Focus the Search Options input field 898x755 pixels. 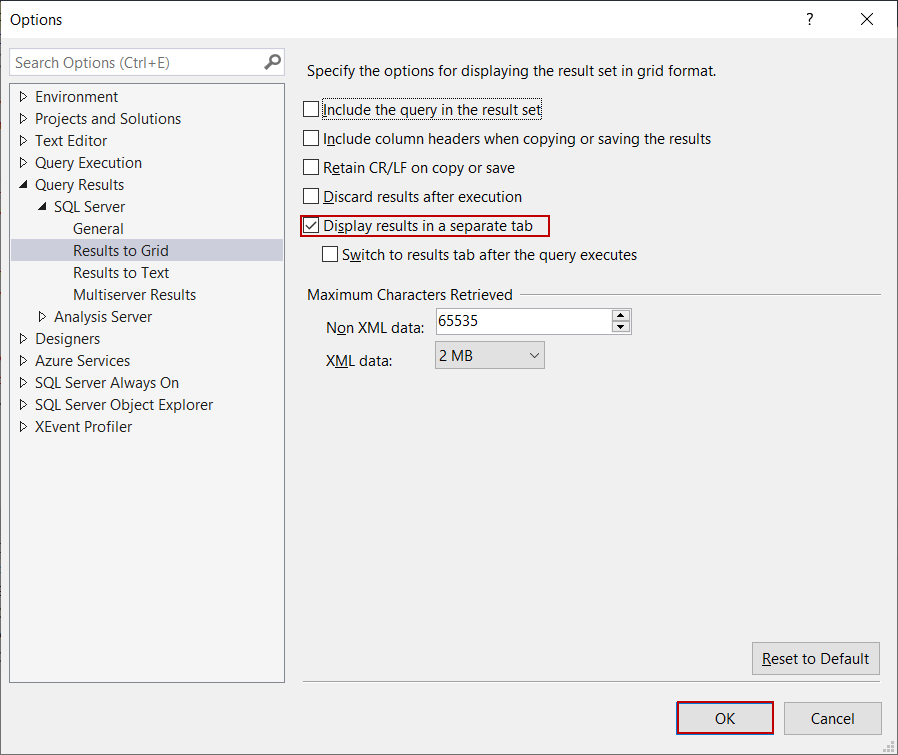coord(135,62)
